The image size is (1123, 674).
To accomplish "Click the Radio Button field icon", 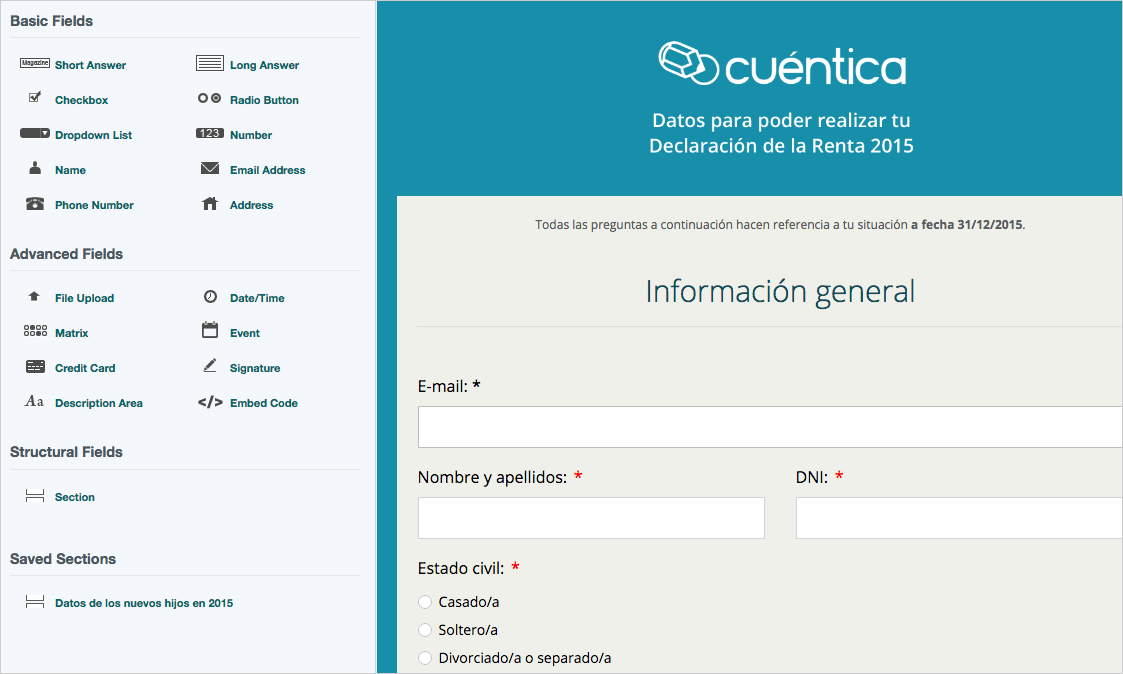I will (x=210, y=99).
